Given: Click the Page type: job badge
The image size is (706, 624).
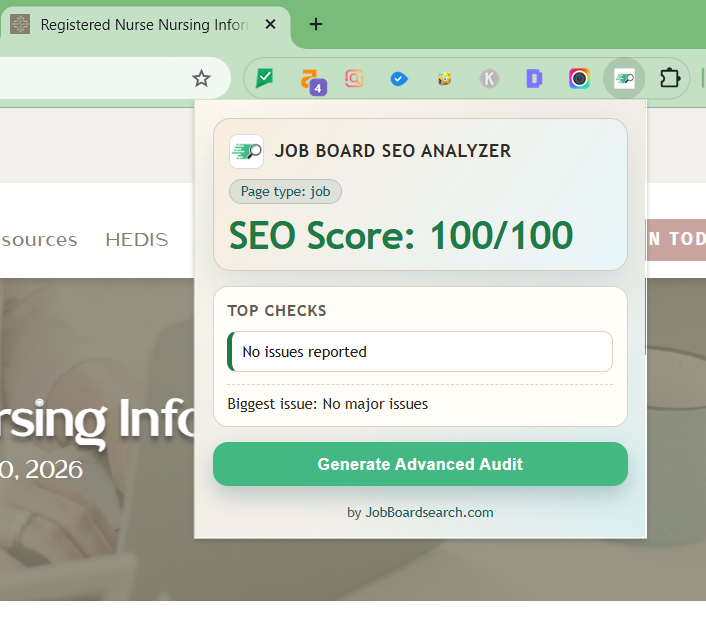Looking at the screenshot, I should (x=285, y=192).
